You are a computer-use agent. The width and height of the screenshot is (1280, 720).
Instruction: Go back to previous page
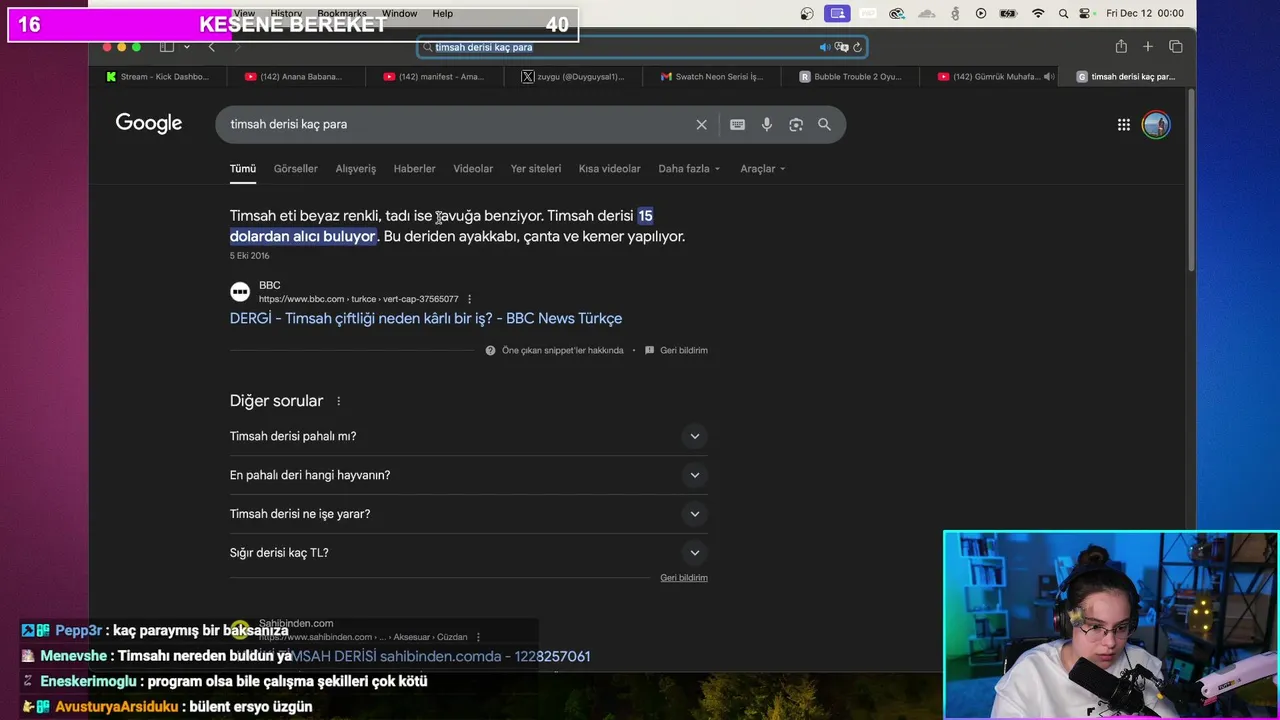click(x=211, y=47)
